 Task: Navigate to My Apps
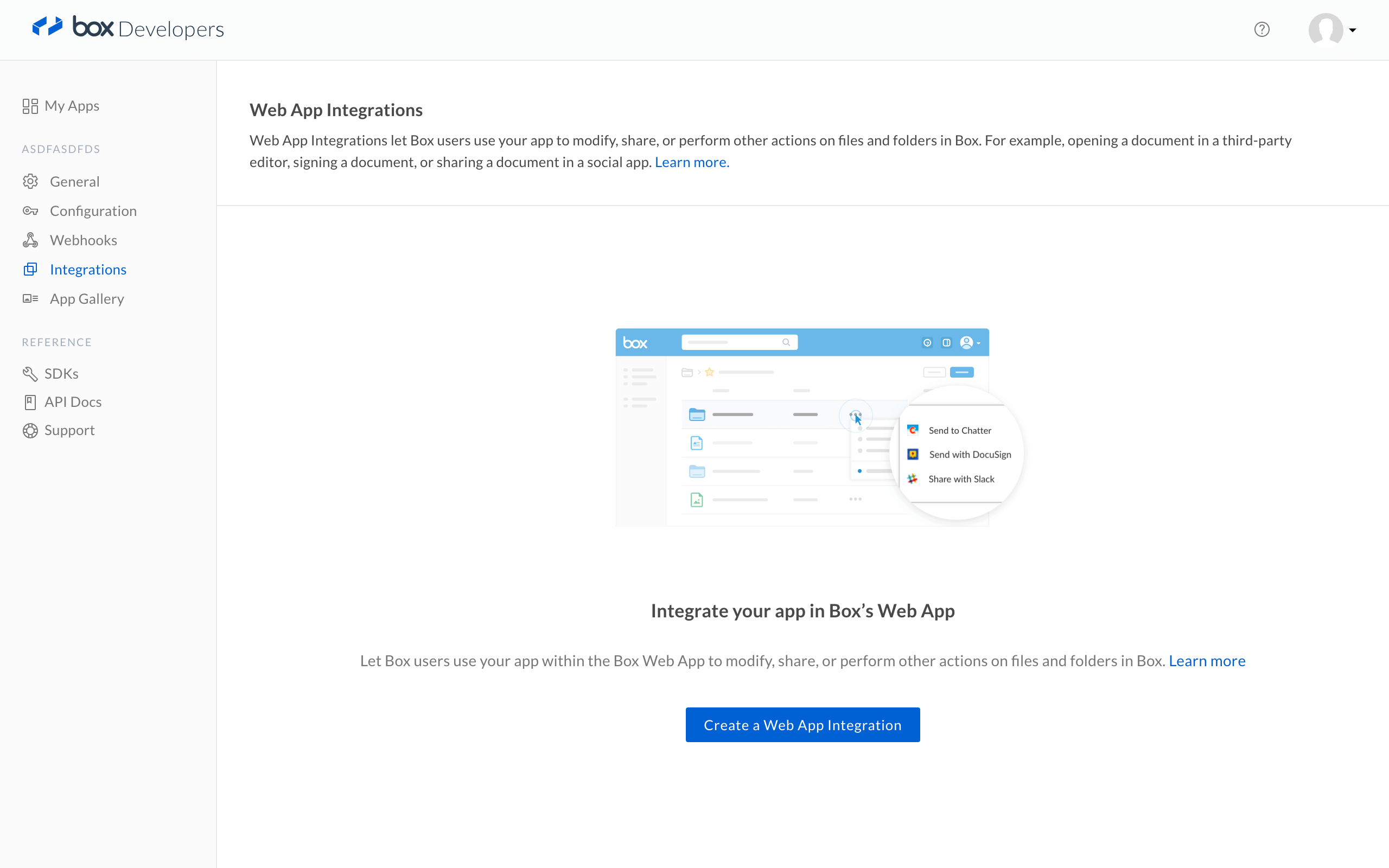pyautogui.click(x=72, y=106)
